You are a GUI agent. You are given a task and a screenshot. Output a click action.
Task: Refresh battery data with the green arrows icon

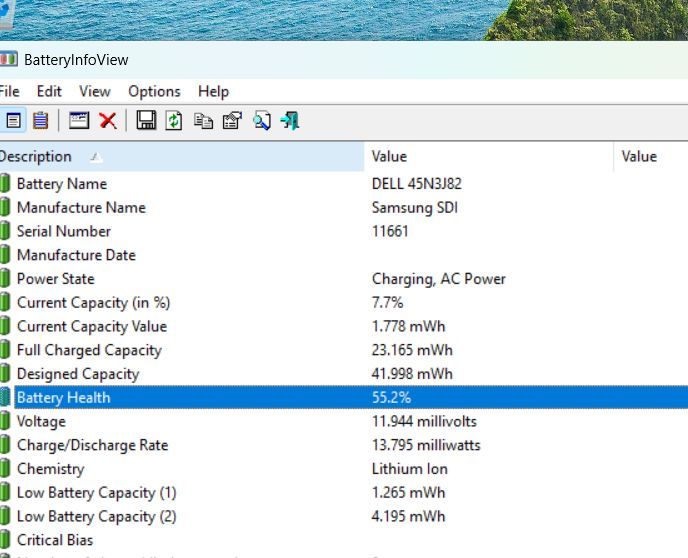174,121
